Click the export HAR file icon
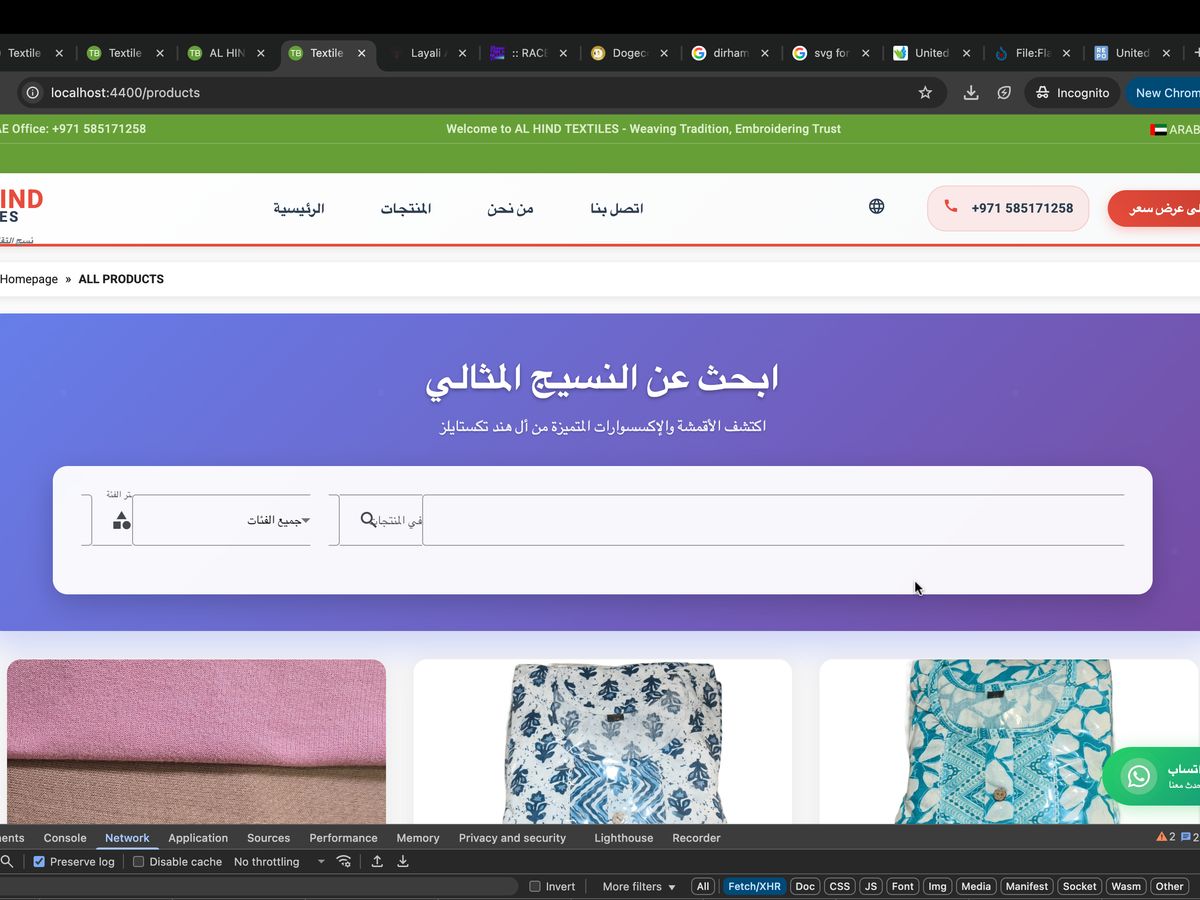This screenshot has width=1200, height=900. [x=403, y=861]
